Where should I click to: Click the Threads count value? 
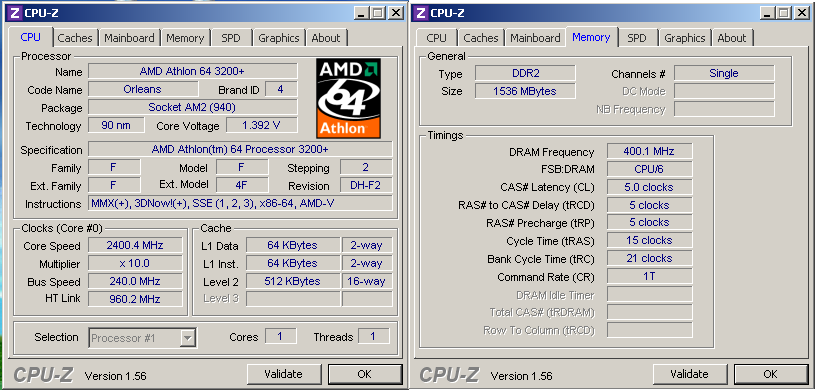point(373,336)
